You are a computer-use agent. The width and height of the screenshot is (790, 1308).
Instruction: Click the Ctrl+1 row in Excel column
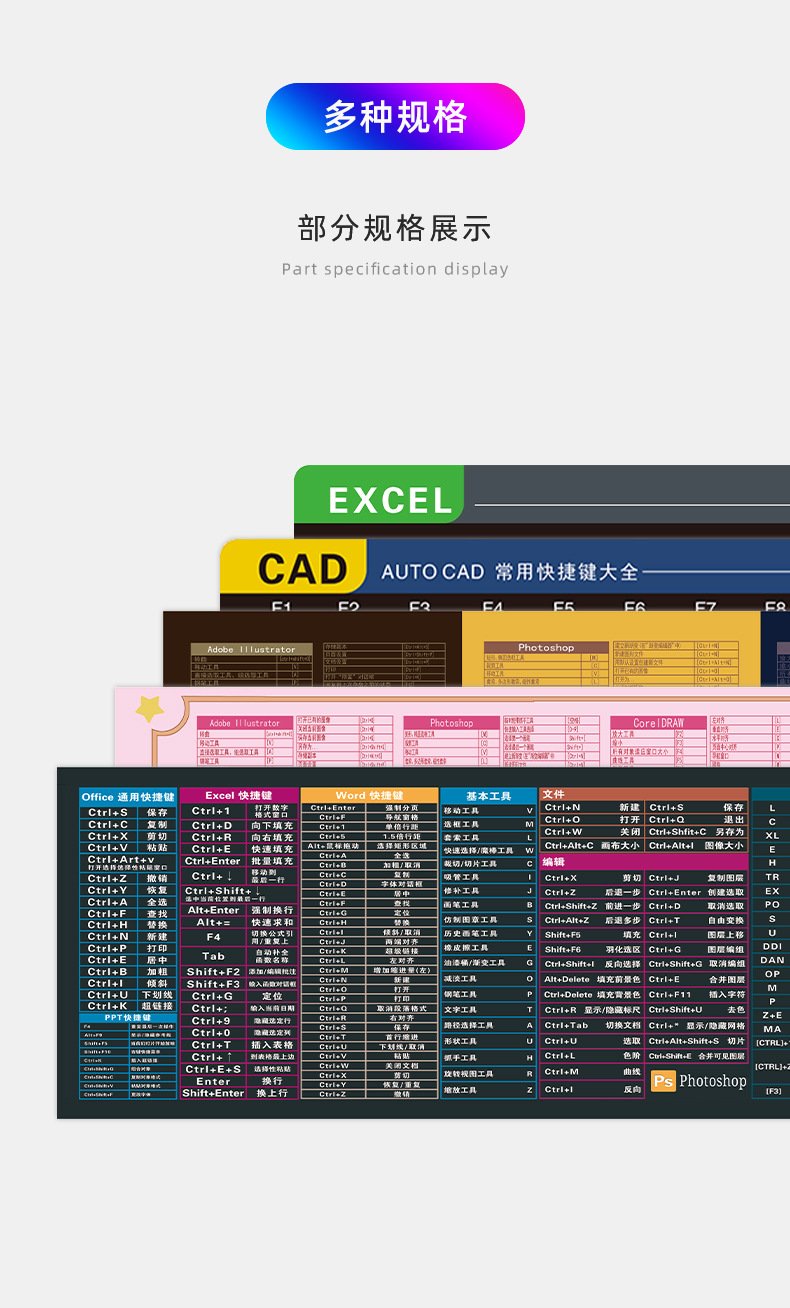(x=238, y=811)
